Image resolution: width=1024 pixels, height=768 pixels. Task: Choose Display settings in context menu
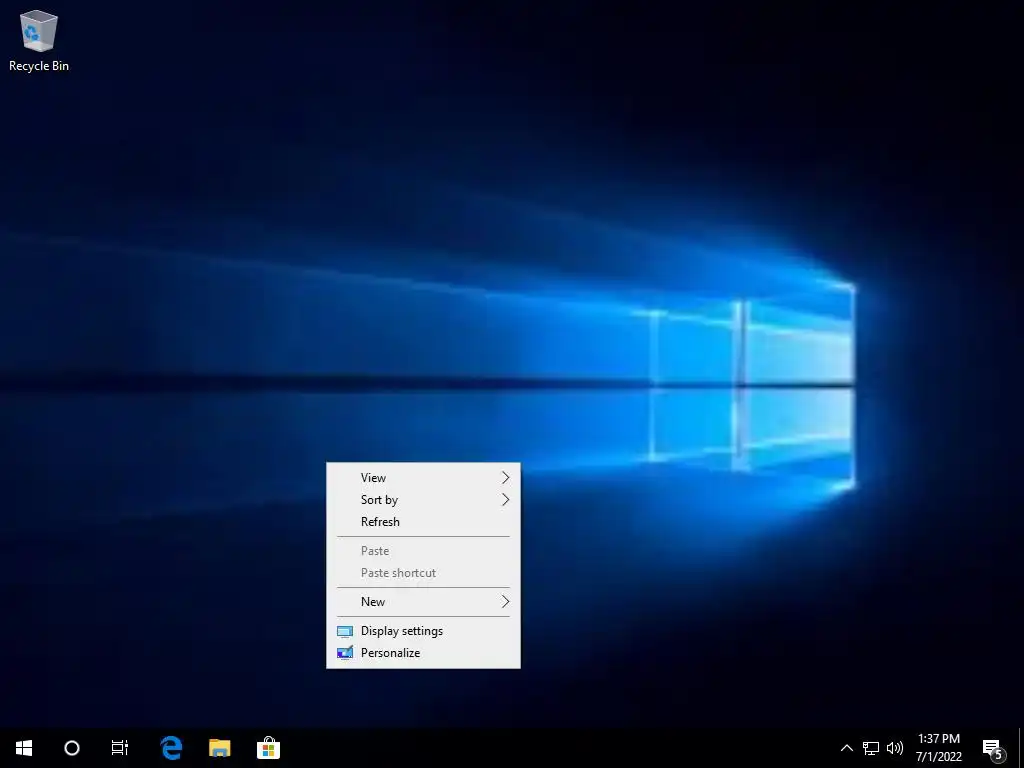point(423,631)
